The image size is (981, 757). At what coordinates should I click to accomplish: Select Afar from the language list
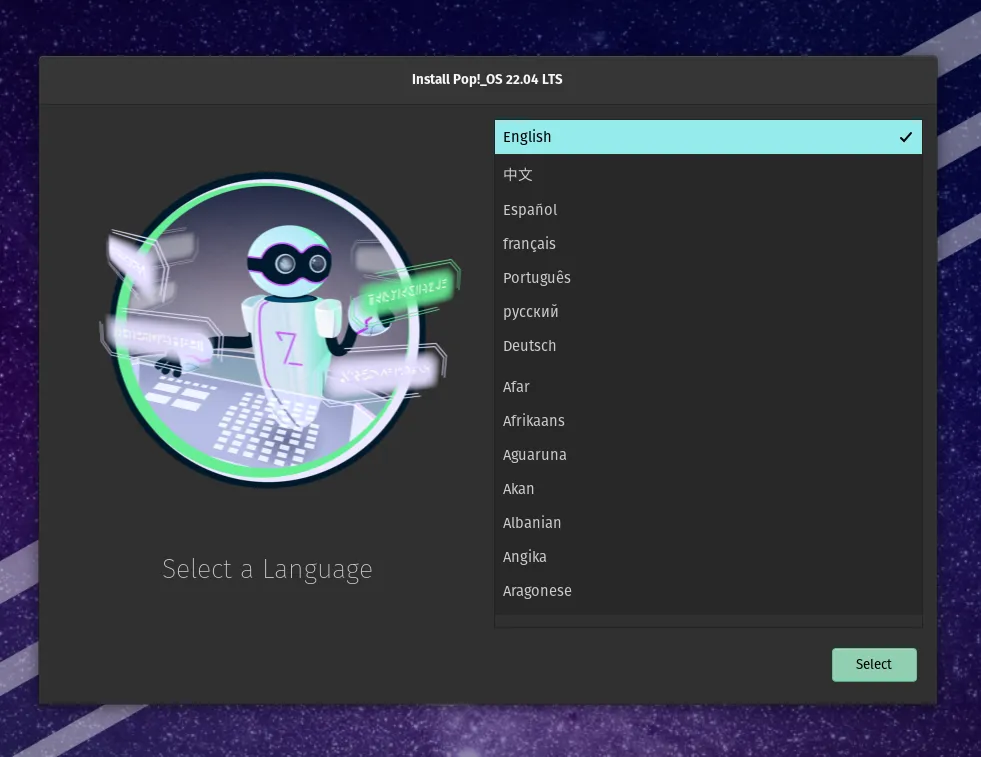tap(516, 387)
